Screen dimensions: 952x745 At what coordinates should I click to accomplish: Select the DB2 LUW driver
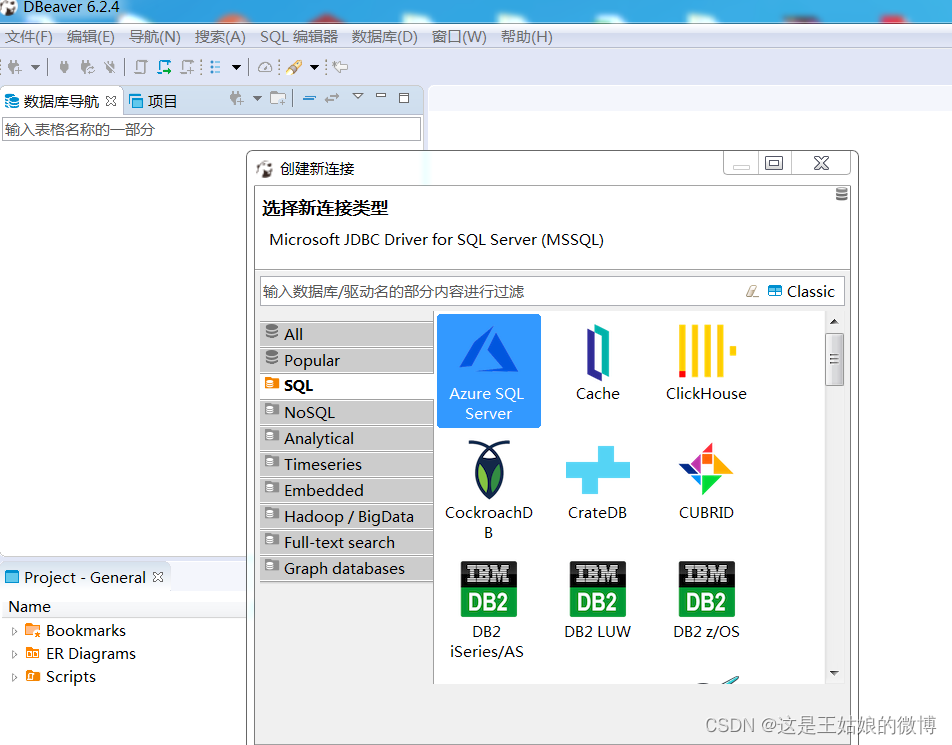tap(597, 601)
